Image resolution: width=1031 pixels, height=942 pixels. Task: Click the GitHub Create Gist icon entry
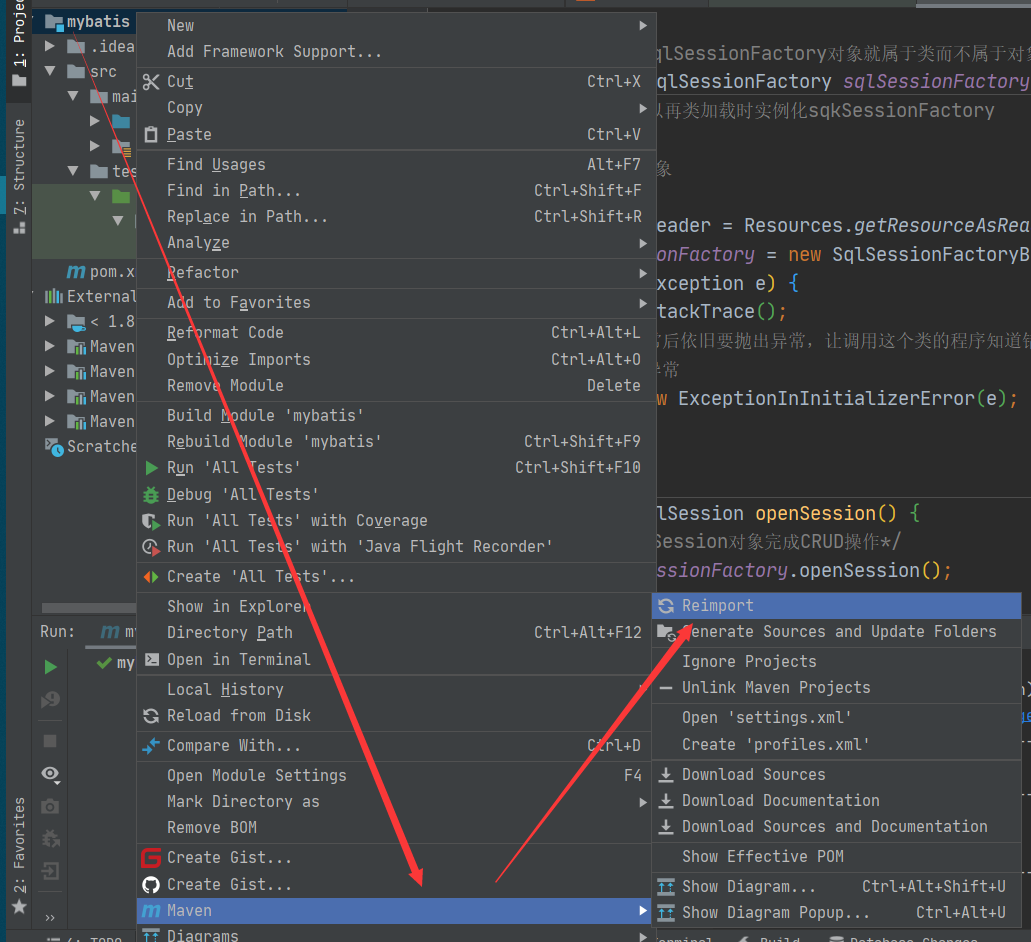pos(229,884)
